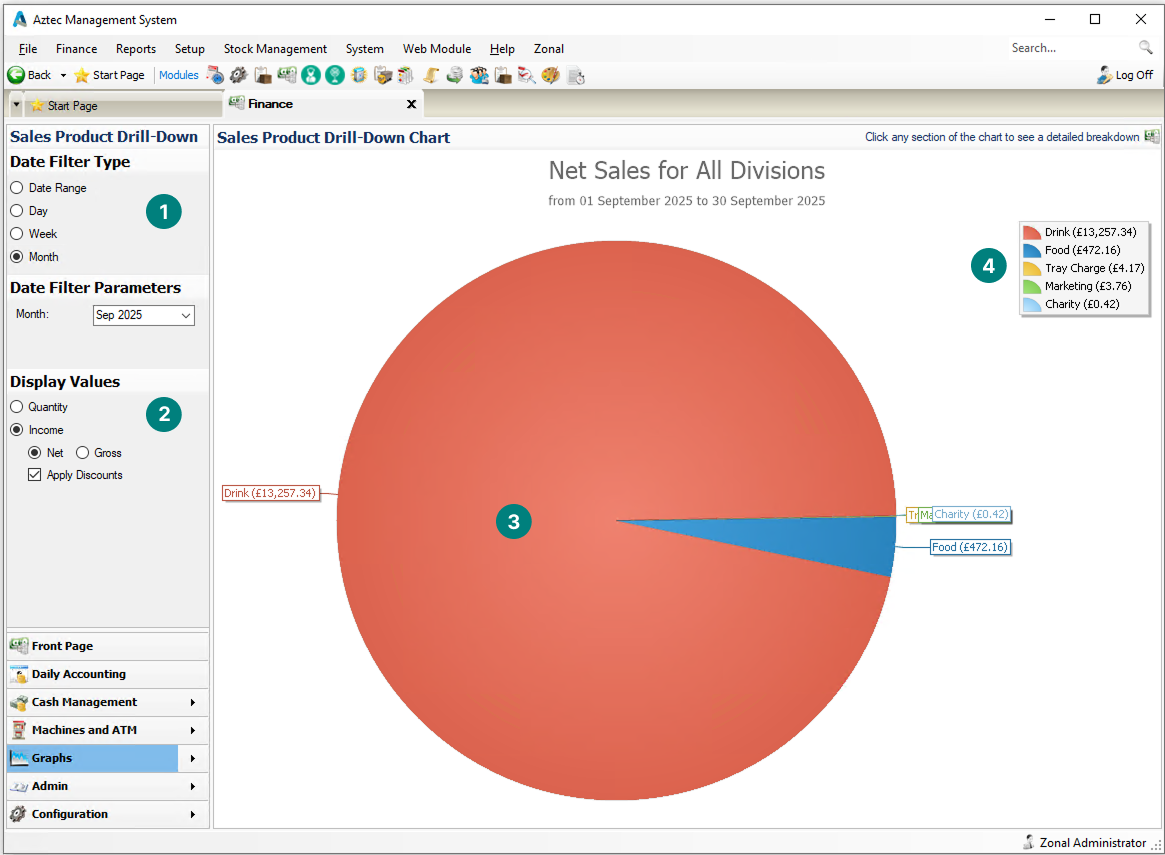Expand the Back button history dropdown arrow
The height and width of the screenshot is (855, 1165).
coord(63,75)
